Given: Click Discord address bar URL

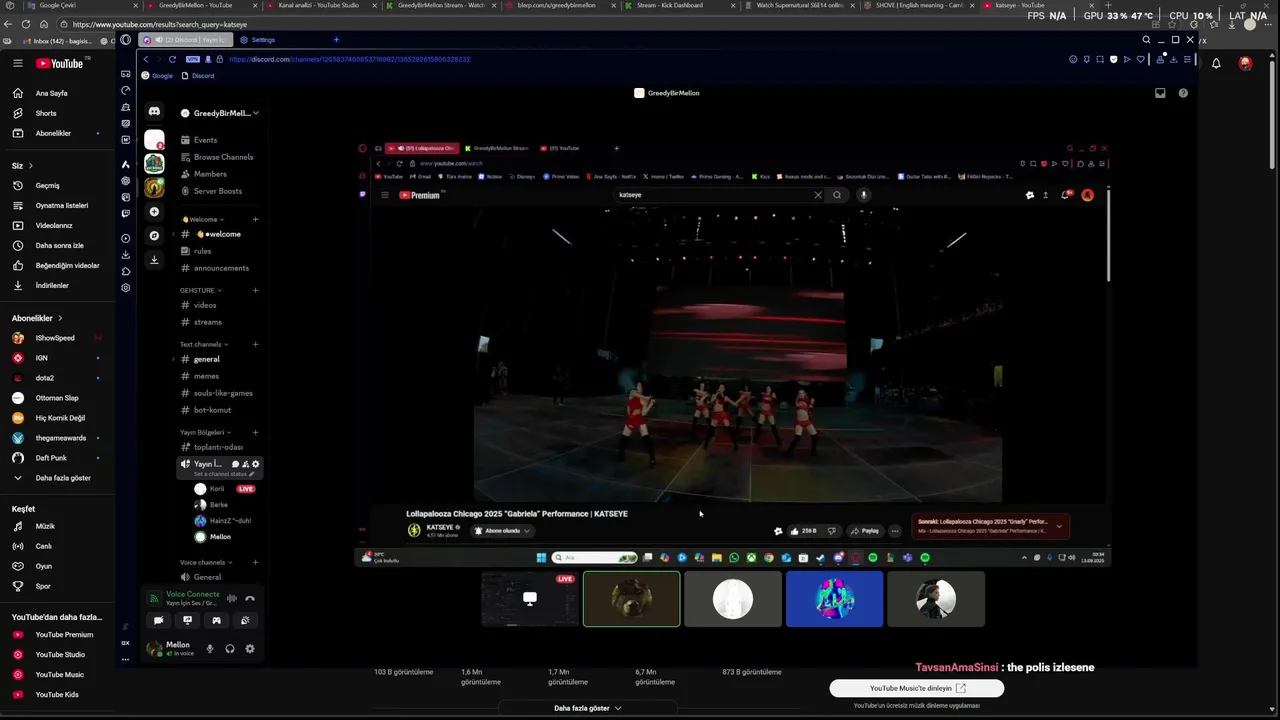Looking at the screenshot, I should pyautogui.click(x=350, y=59).
